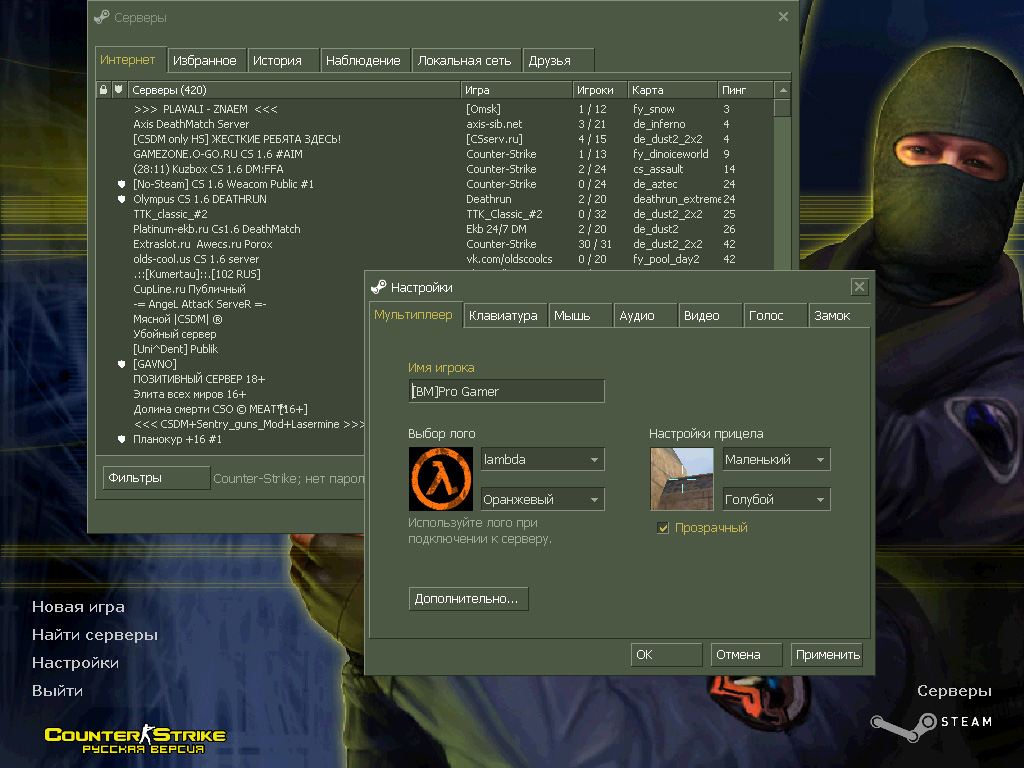The image size is (1024, 768).
Task: Sort by Серверы (420) column header
Action: [x=294, y=89]
